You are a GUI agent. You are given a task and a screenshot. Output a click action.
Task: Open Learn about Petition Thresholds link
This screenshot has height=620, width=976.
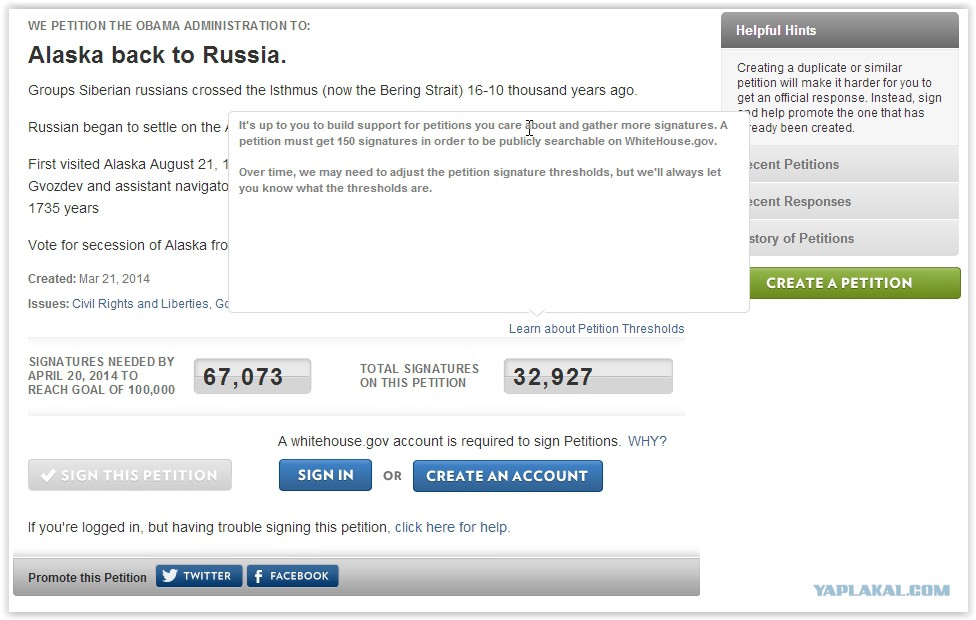click(x=596, y=329)
